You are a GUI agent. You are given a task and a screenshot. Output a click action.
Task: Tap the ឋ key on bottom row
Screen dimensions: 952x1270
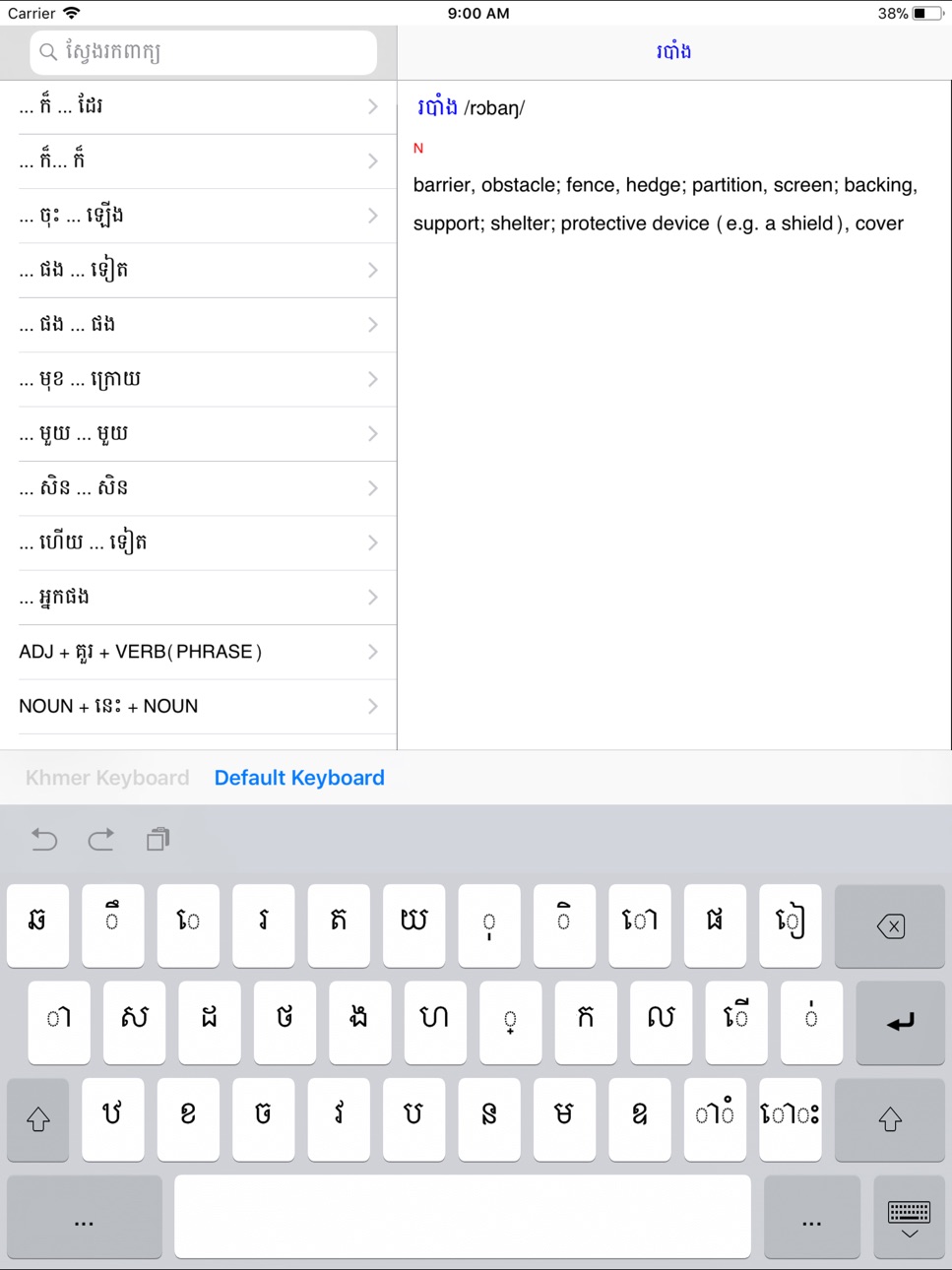coord(113,1119)
